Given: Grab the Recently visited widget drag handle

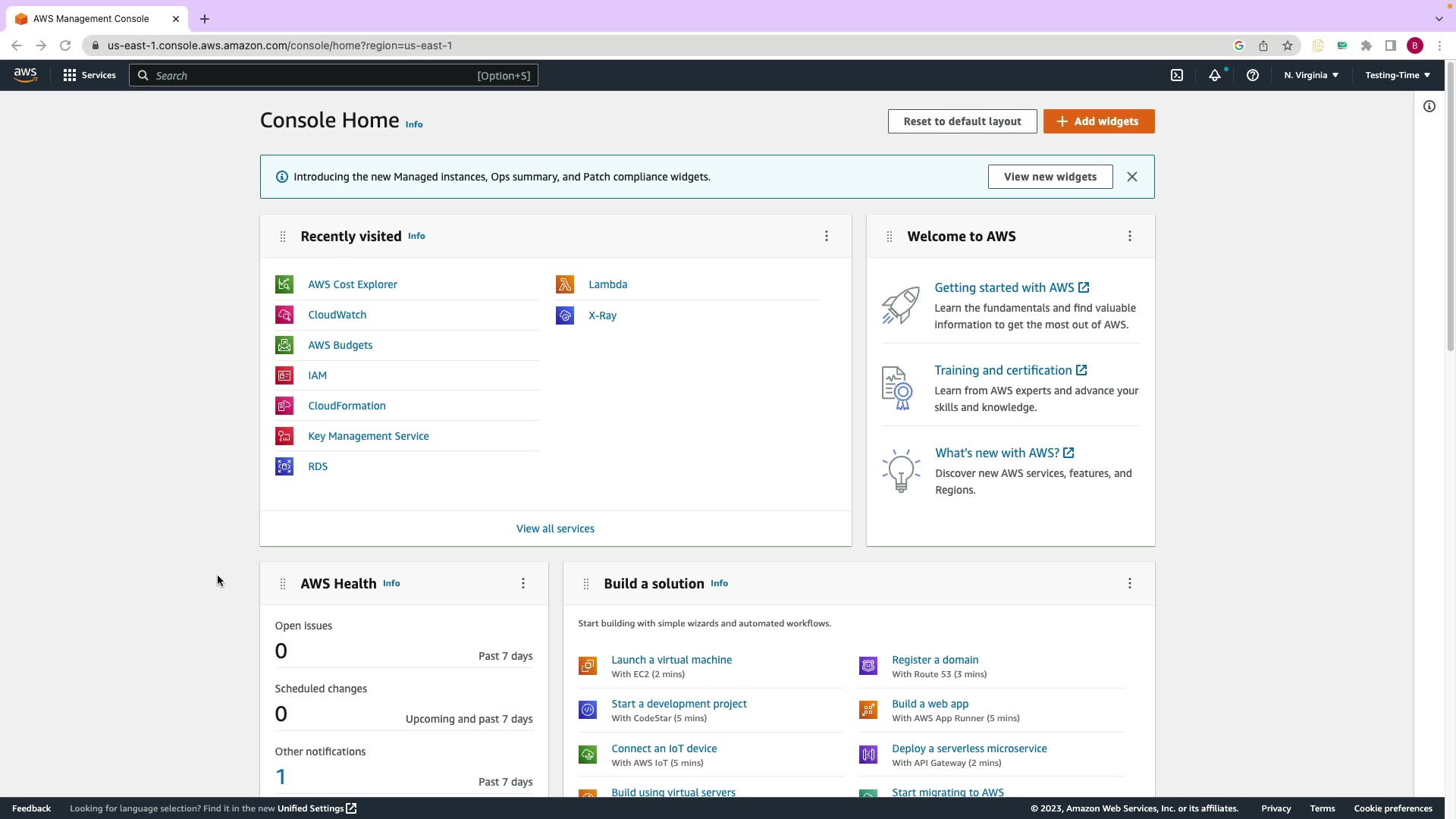Looking at the screenshot, I should [x=283, y=237].
